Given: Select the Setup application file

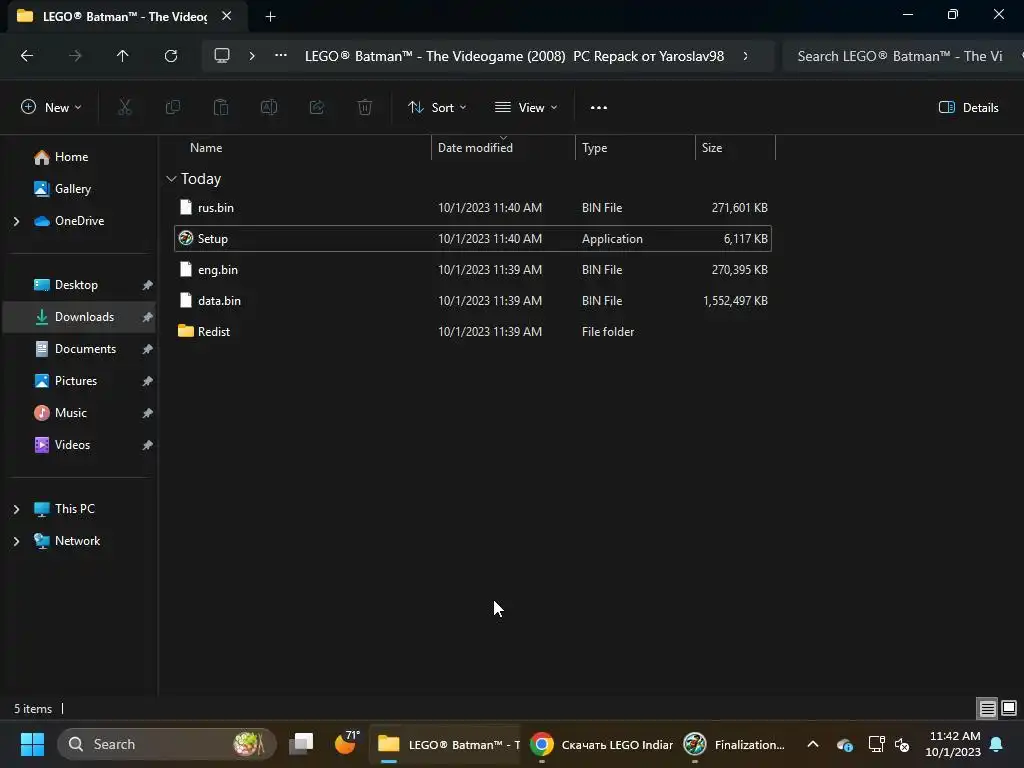Looking at the screenshot, I should click(473, 238).
